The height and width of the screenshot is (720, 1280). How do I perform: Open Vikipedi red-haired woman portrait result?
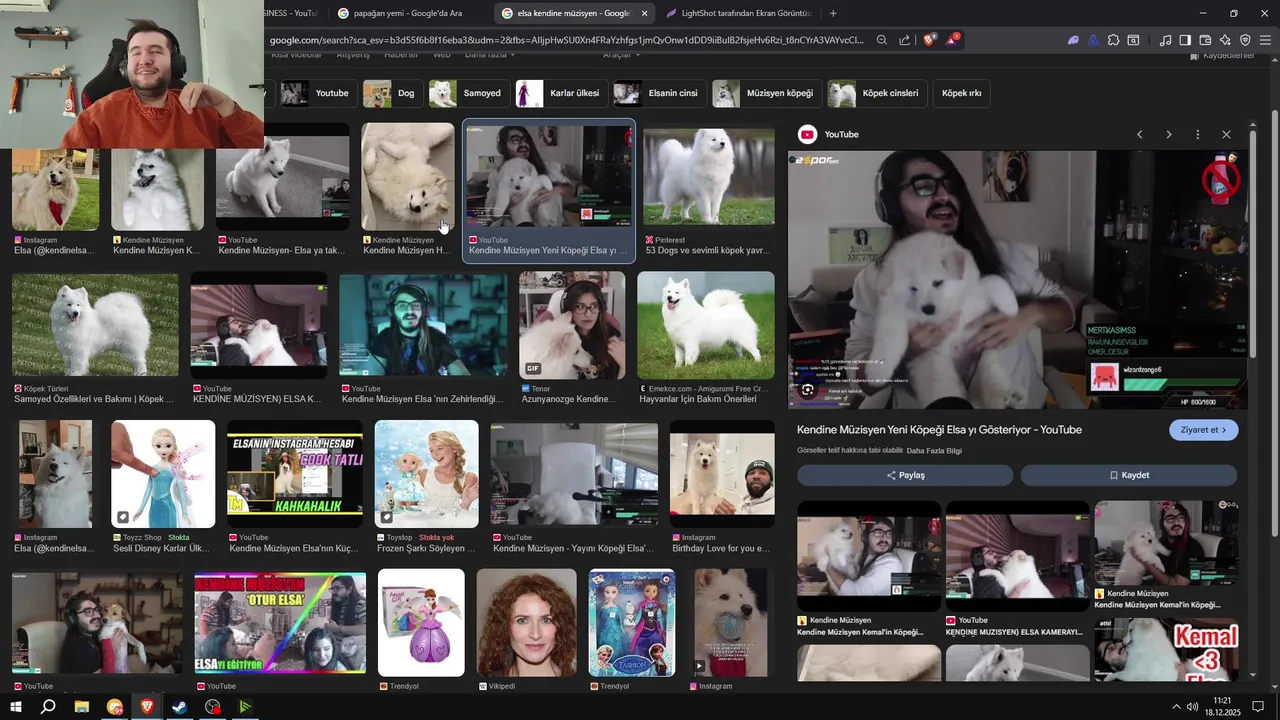[x=527, y=622]
